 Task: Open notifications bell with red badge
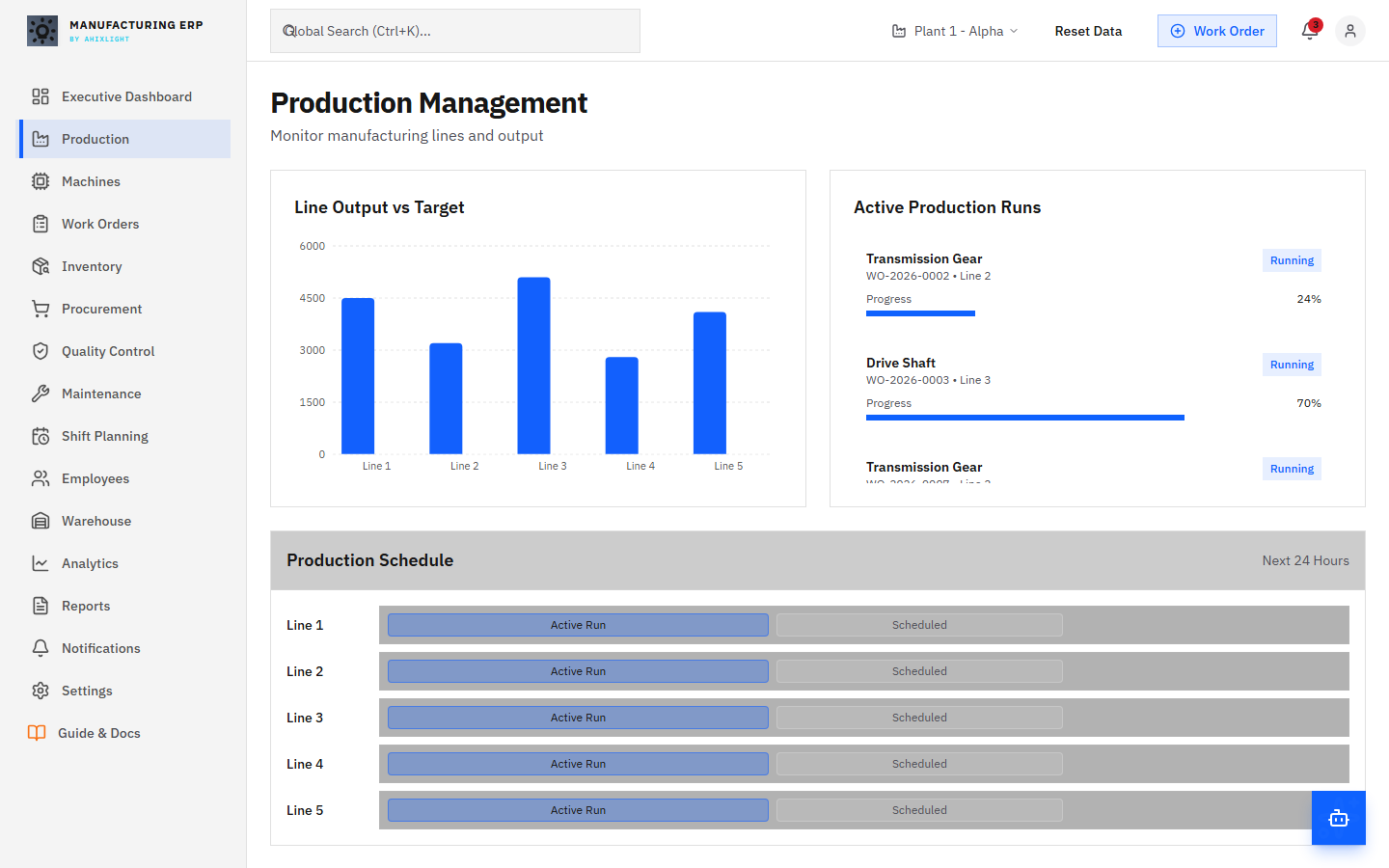[x=1310, y=30]
